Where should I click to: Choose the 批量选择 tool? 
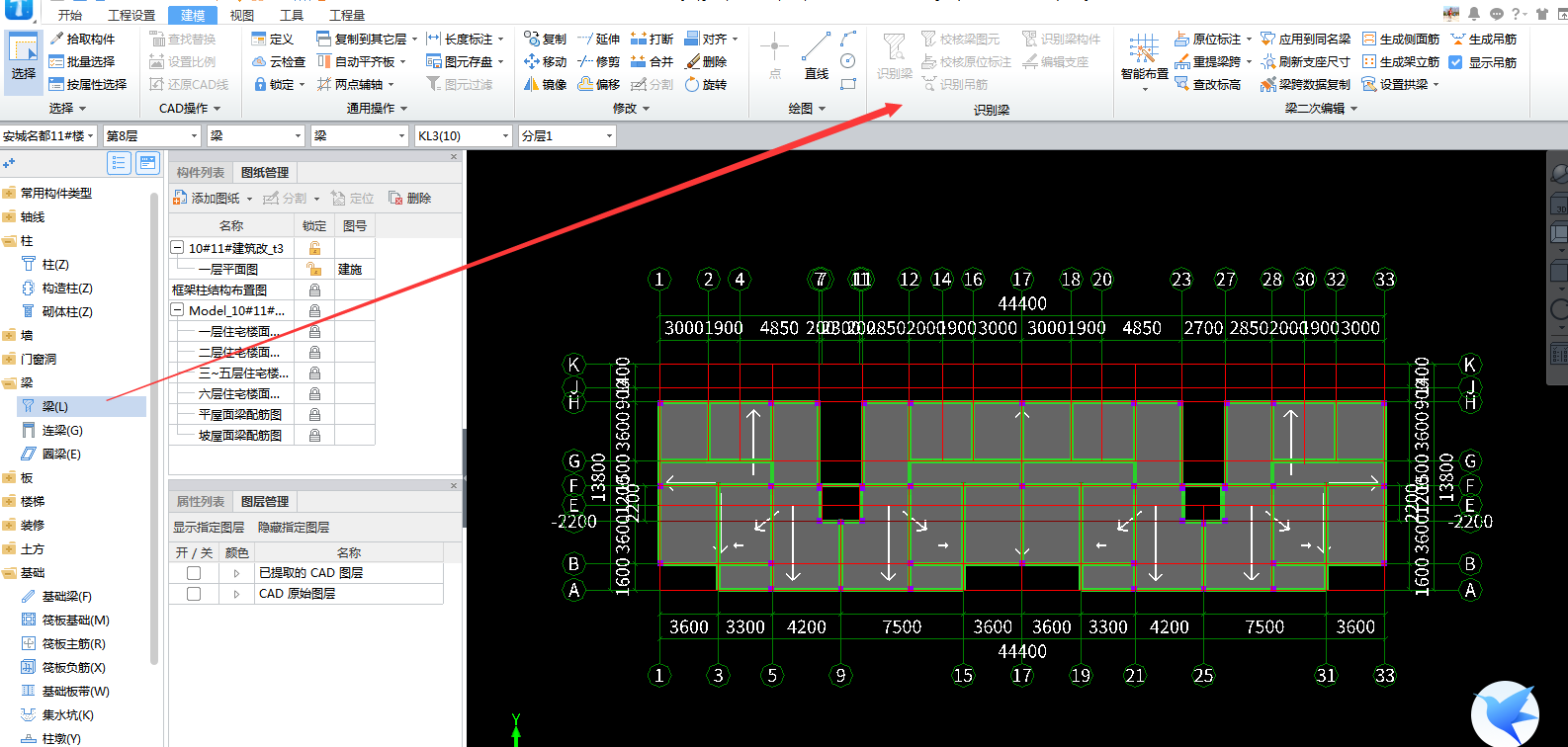coord(82,61)
